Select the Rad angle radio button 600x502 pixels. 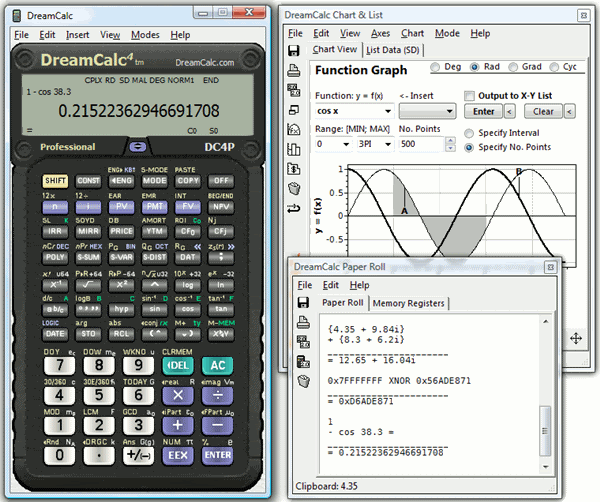point(474,67)
